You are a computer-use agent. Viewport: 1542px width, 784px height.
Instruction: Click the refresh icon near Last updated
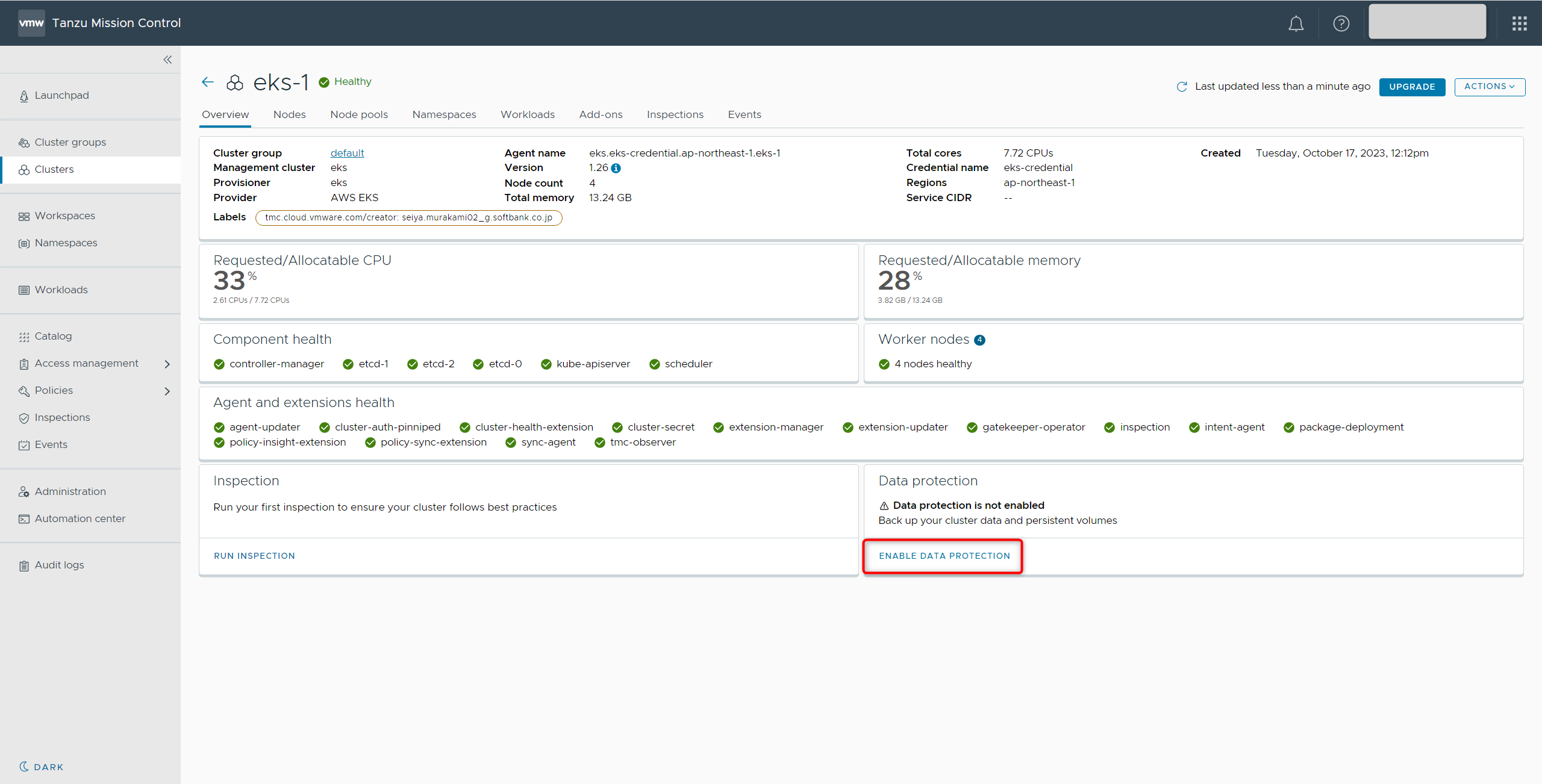1182,87
